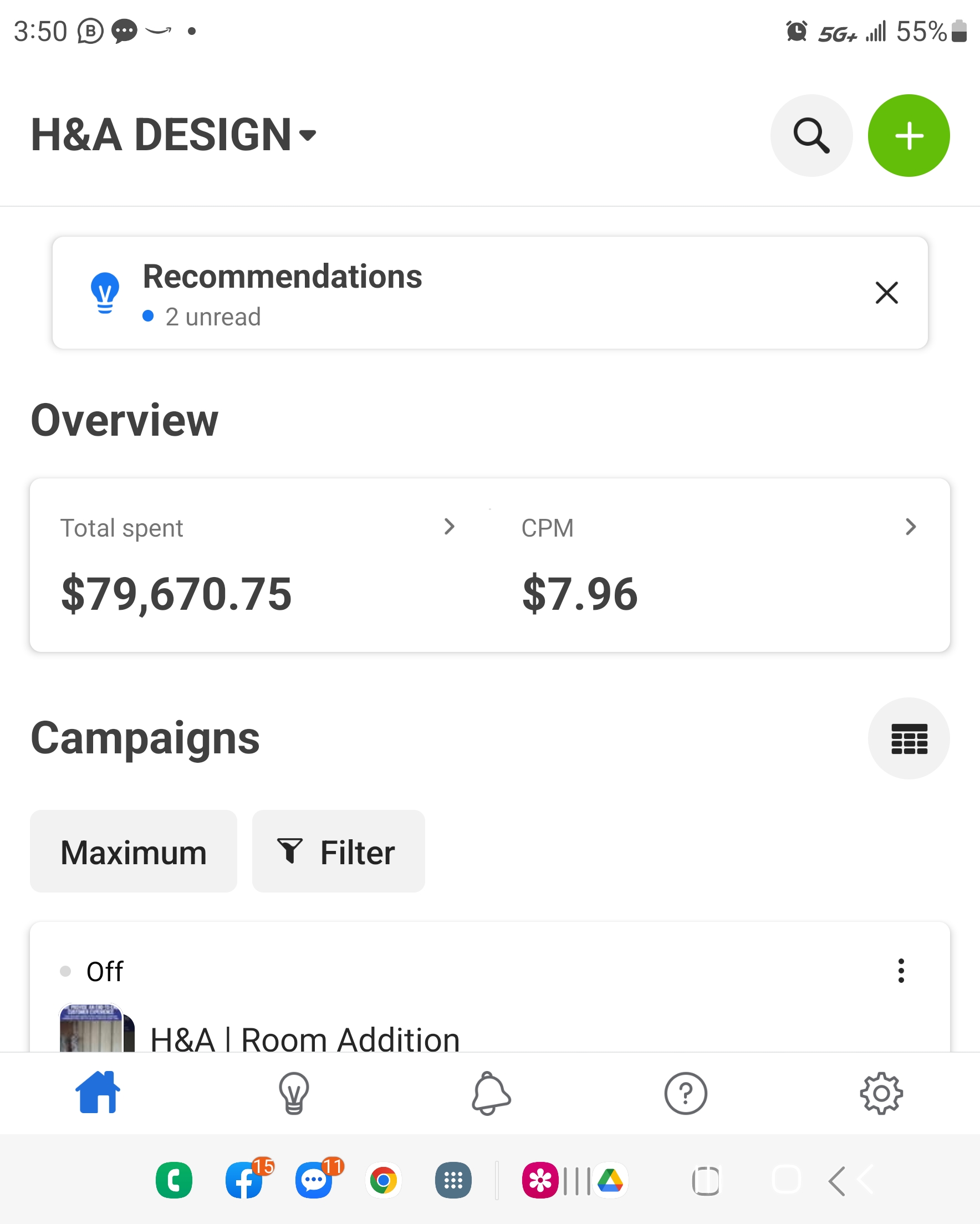Open the Maximum date range selector
The height and width of the screenshot is (1224, 980).
(x=134, y=851)
